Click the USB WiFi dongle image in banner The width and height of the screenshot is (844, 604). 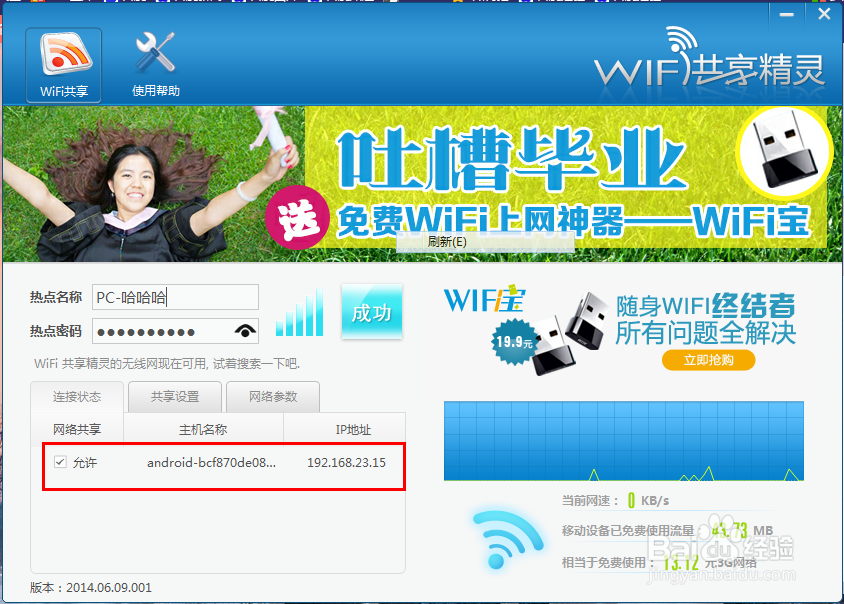tap(783, 152)
